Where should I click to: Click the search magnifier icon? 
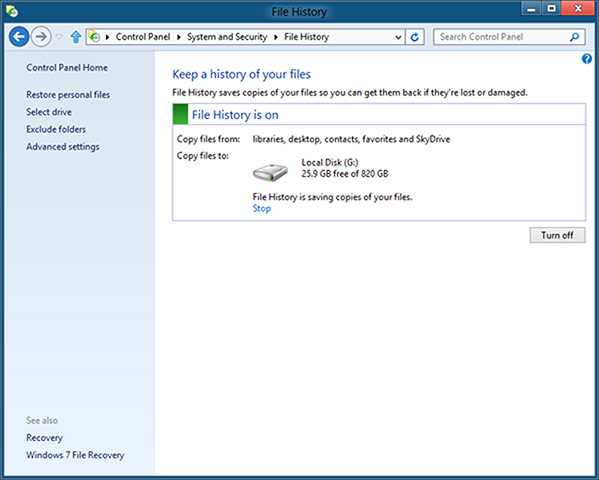(575, 37)
